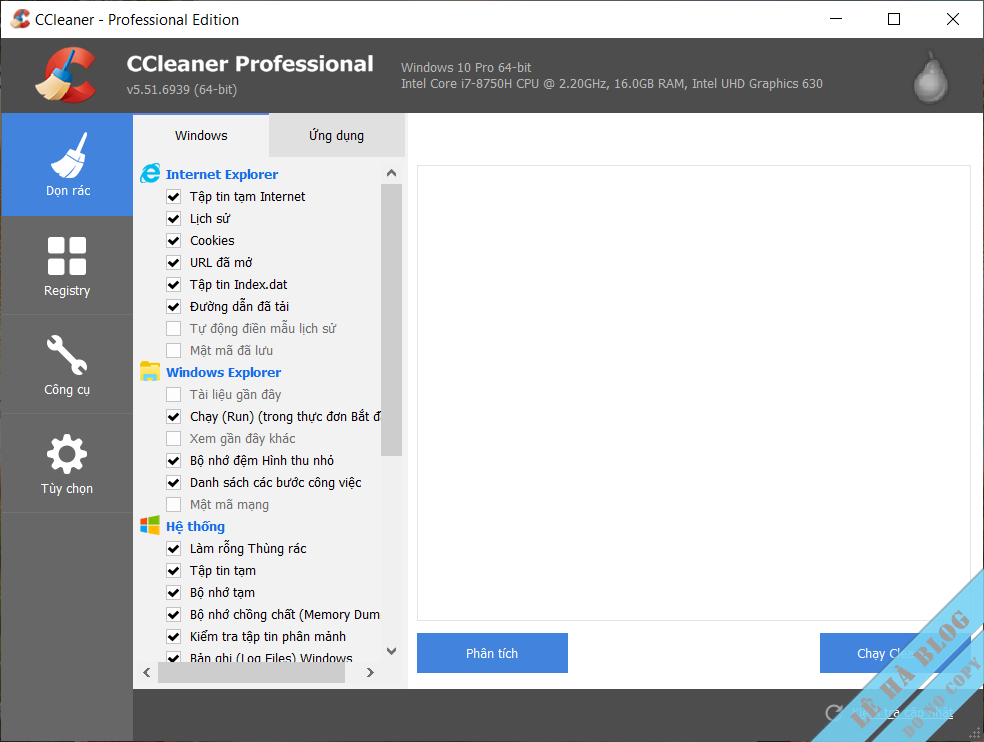Toggle Tập tin tạm checkbox under Hệ thống
Screen dimensions: 984x742
(x=174, y=570)
